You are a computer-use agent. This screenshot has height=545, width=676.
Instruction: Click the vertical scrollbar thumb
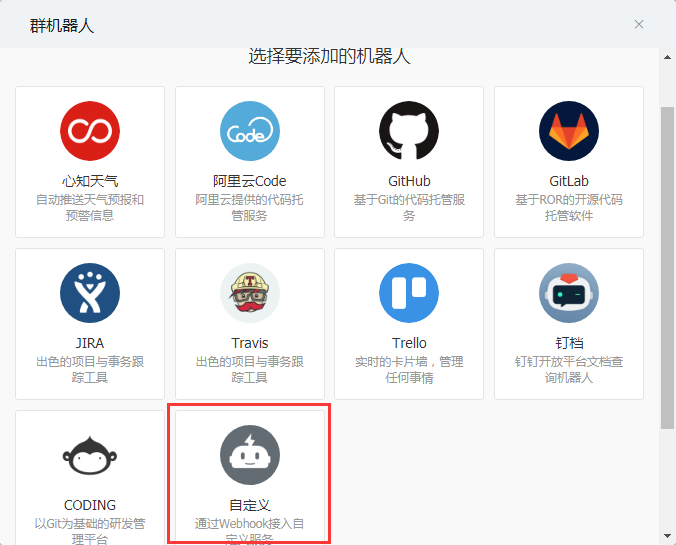coord(667,268)
